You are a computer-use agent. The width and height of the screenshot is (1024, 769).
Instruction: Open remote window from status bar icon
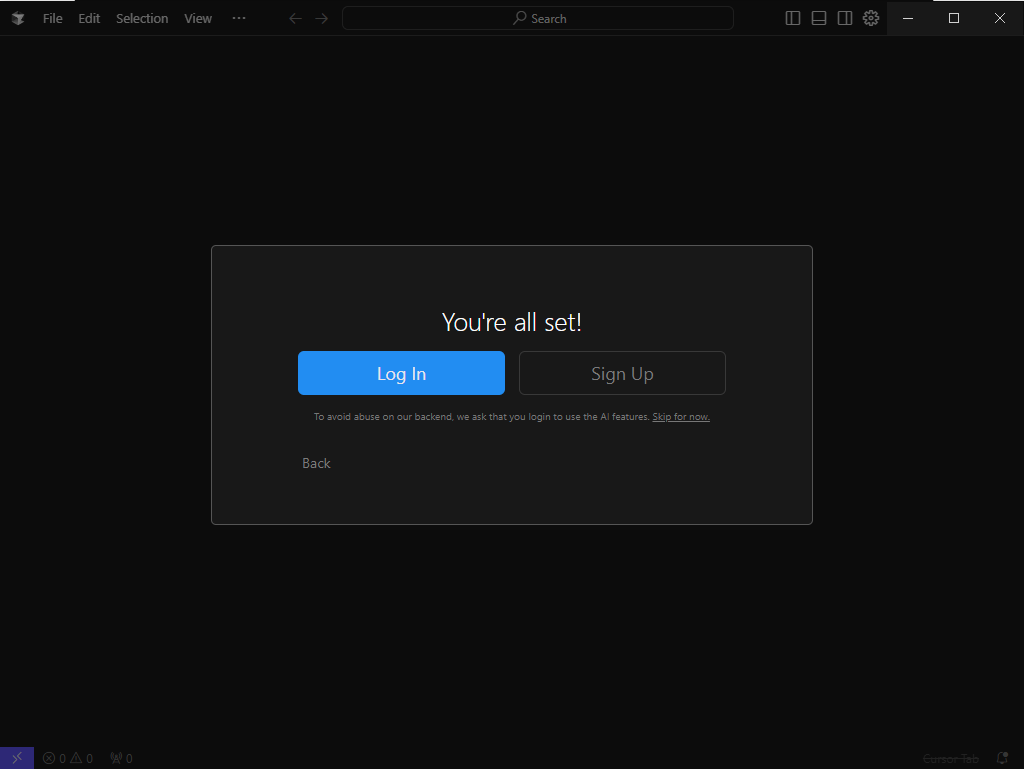[x=17, y=758]
